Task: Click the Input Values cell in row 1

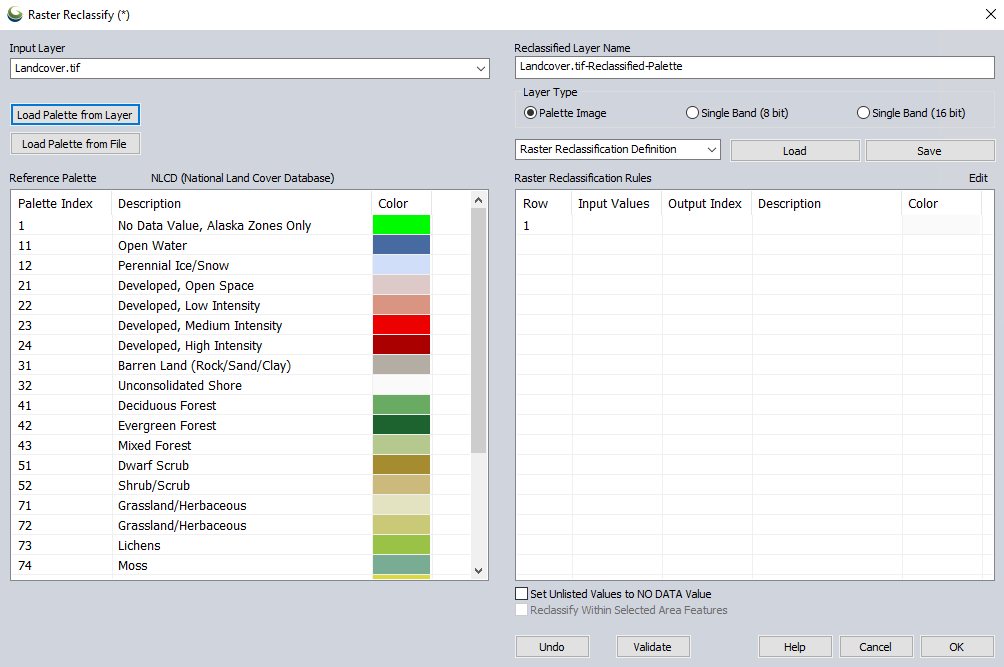Action: [616, 226]
